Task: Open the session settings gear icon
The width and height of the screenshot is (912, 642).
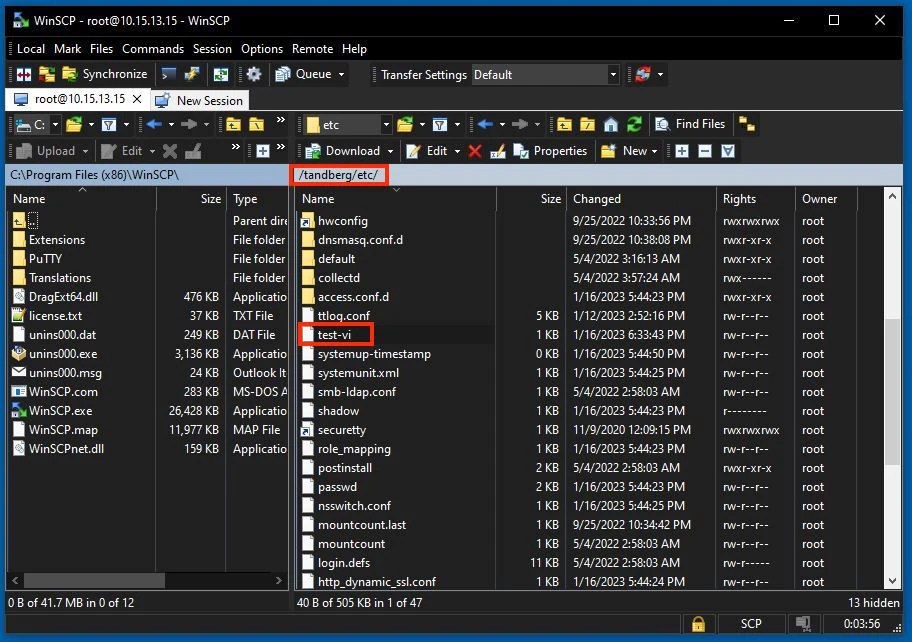Action: [254, 74]
